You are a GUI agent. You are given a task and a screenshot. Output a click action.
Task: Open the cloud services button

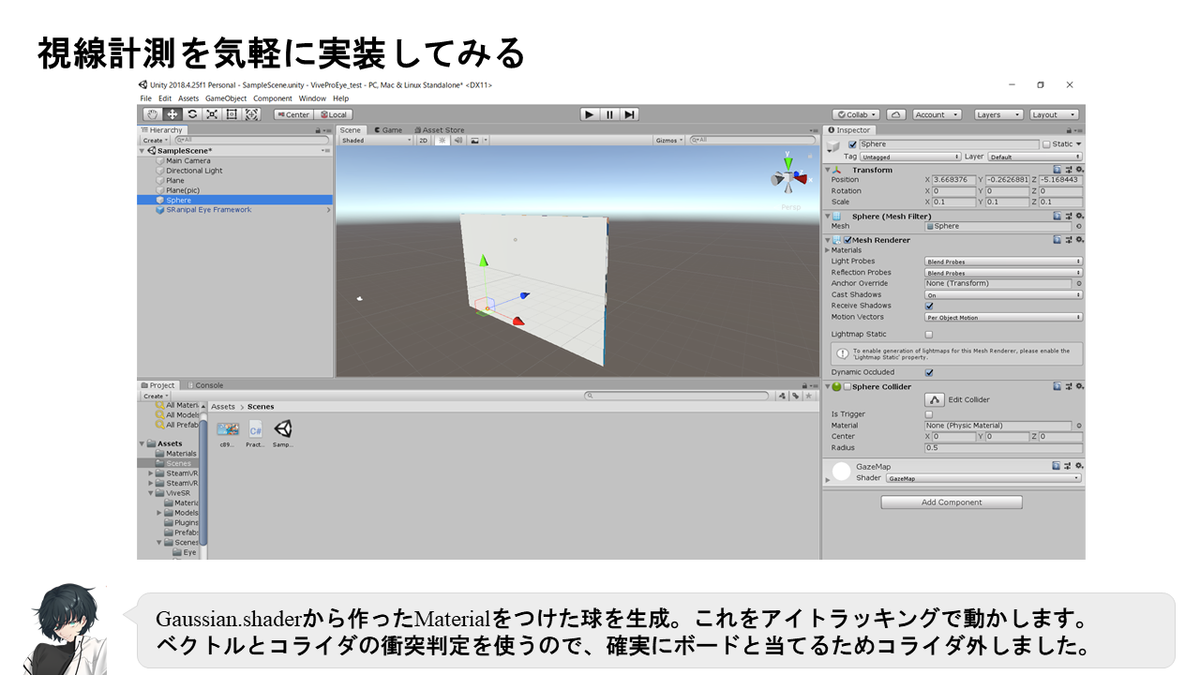coord(897,114)
